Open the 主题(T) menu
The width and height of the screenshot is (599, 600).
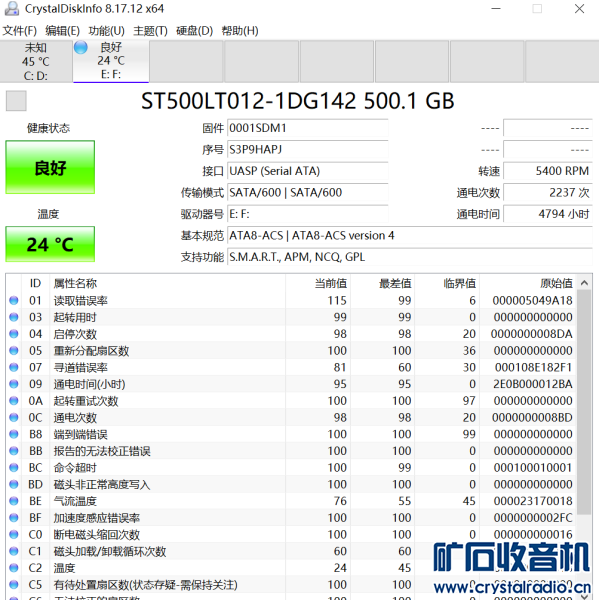click(150, 31)
